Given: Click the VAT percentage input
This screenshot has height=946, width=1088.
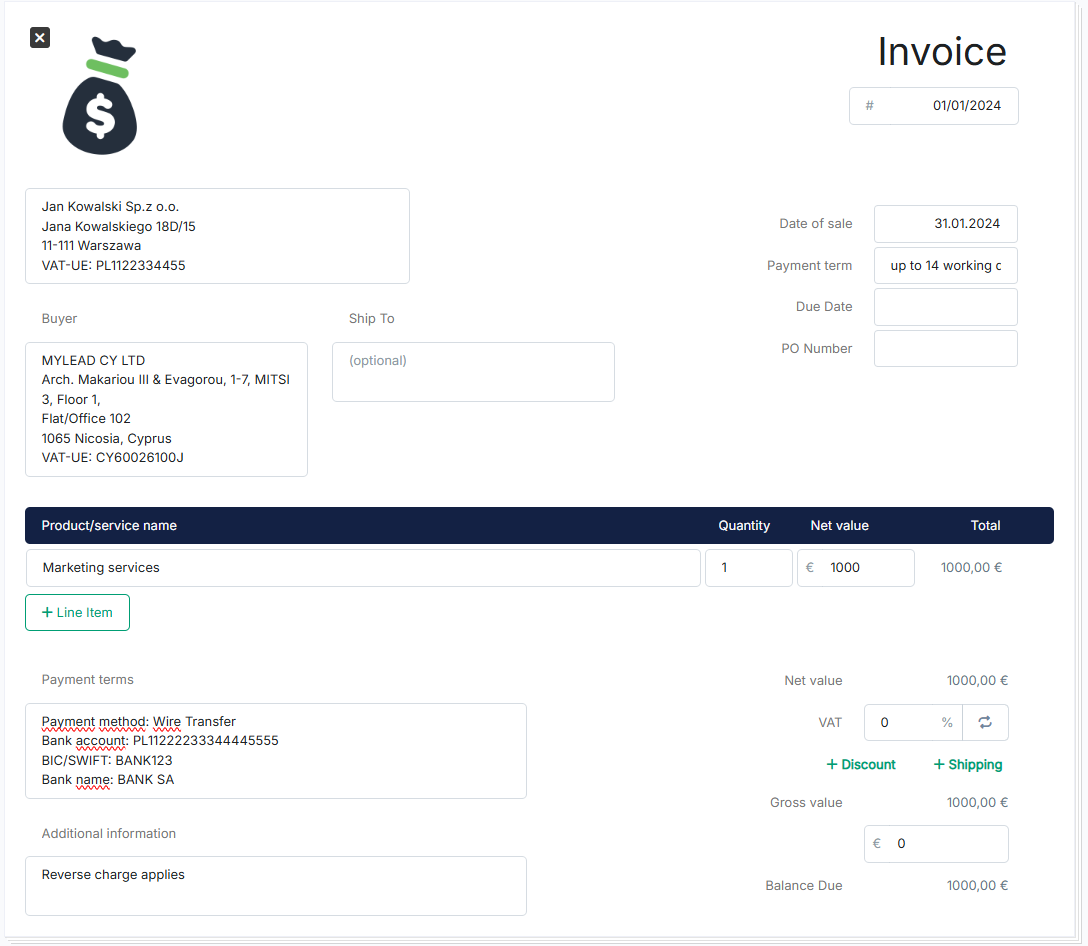Looking at the screenshot, I should [904, 722].
